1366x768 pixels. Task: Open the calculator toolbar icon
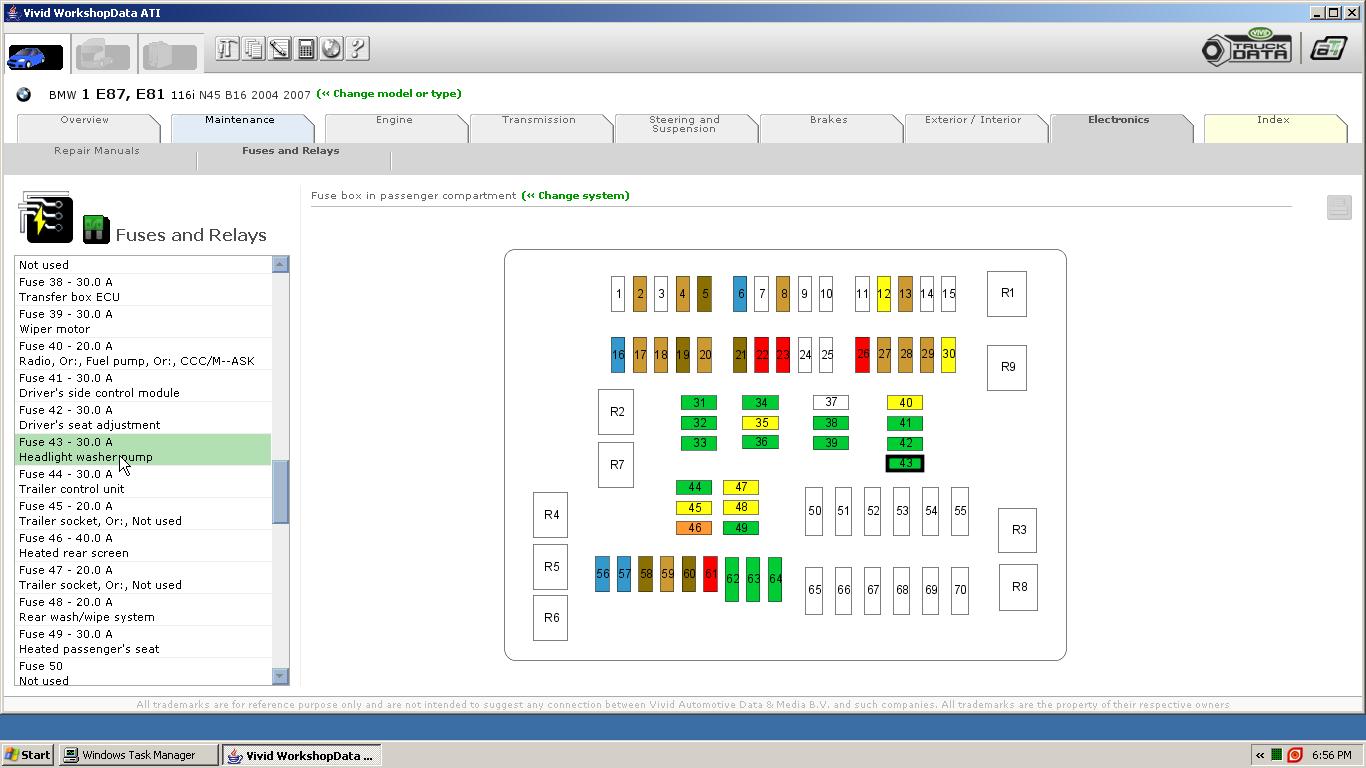coord(306,49)
